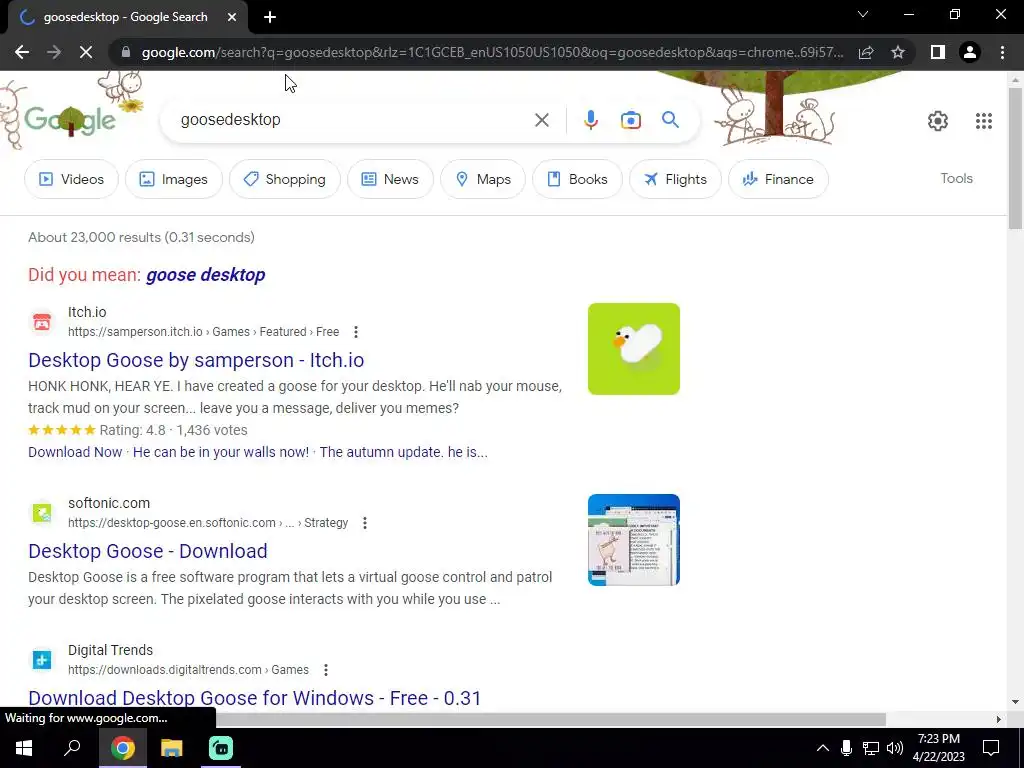This screenshot has height=768, width=1024.
Task: Open Google quick settings gear
Action: tap(938, 121)
